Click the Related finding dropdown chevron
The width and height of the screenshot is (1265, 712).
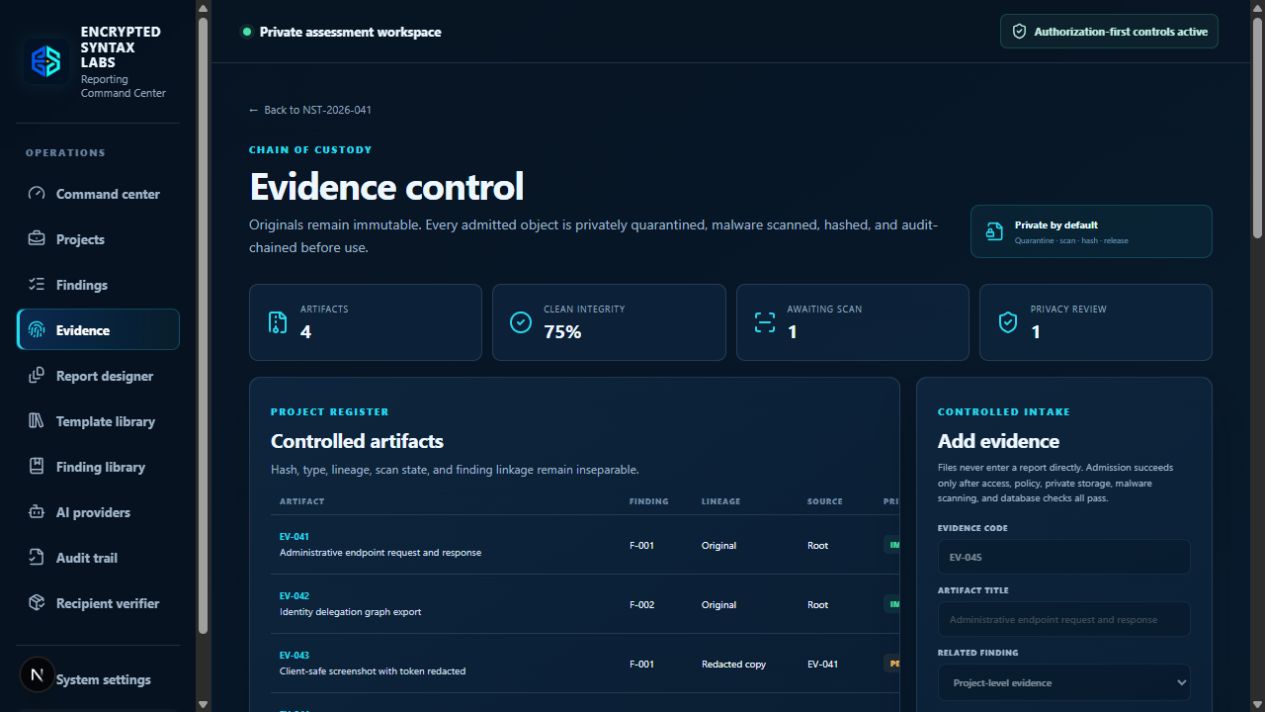(x=1181, y=683)
